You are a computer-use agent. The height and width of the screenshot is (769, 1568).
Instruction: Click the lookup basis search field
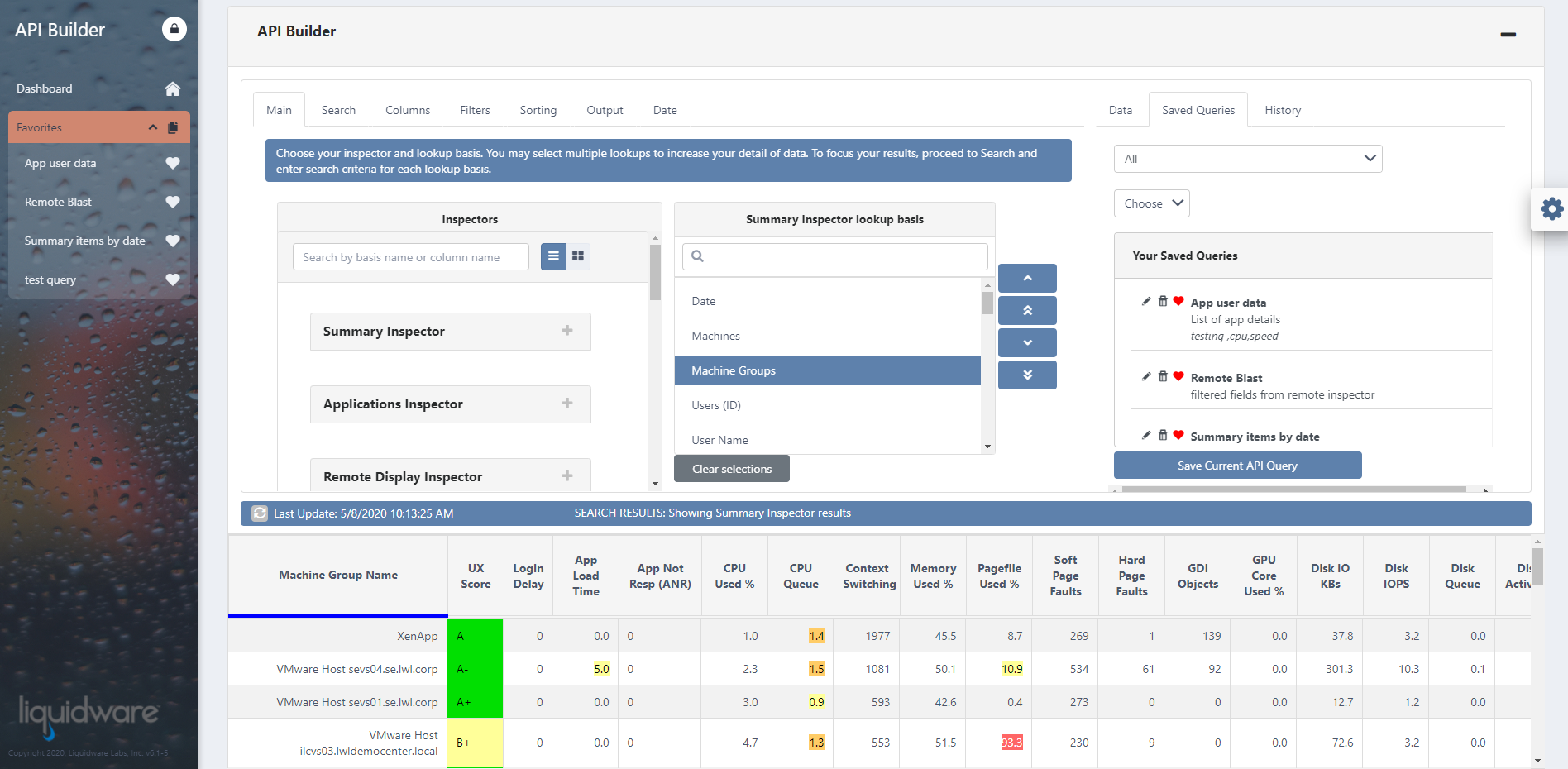pyautogui.click(x=835, y=256)
